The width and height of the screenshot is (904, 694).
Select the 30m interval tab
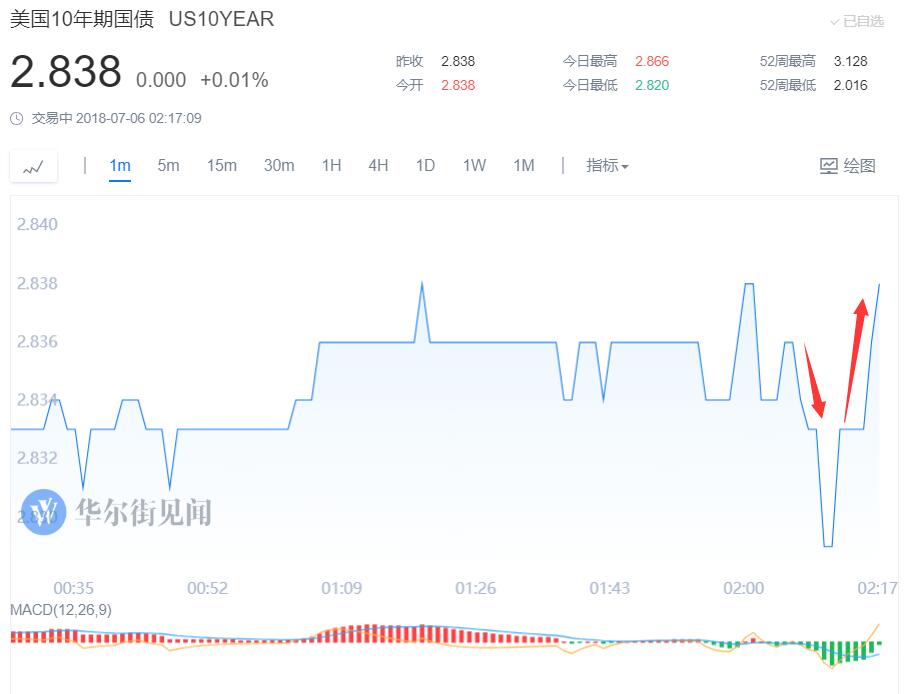point(278,166)
